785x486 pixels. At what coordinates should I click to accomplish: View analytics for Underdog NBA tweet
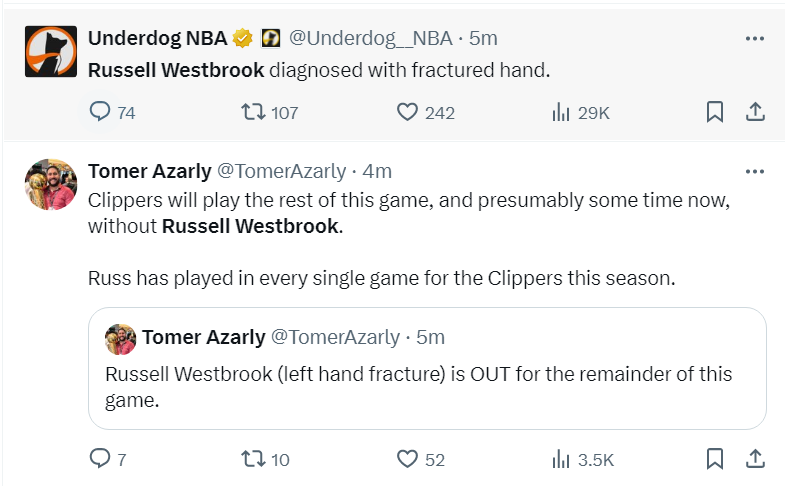pyautogui.click(x=561, y=113)
